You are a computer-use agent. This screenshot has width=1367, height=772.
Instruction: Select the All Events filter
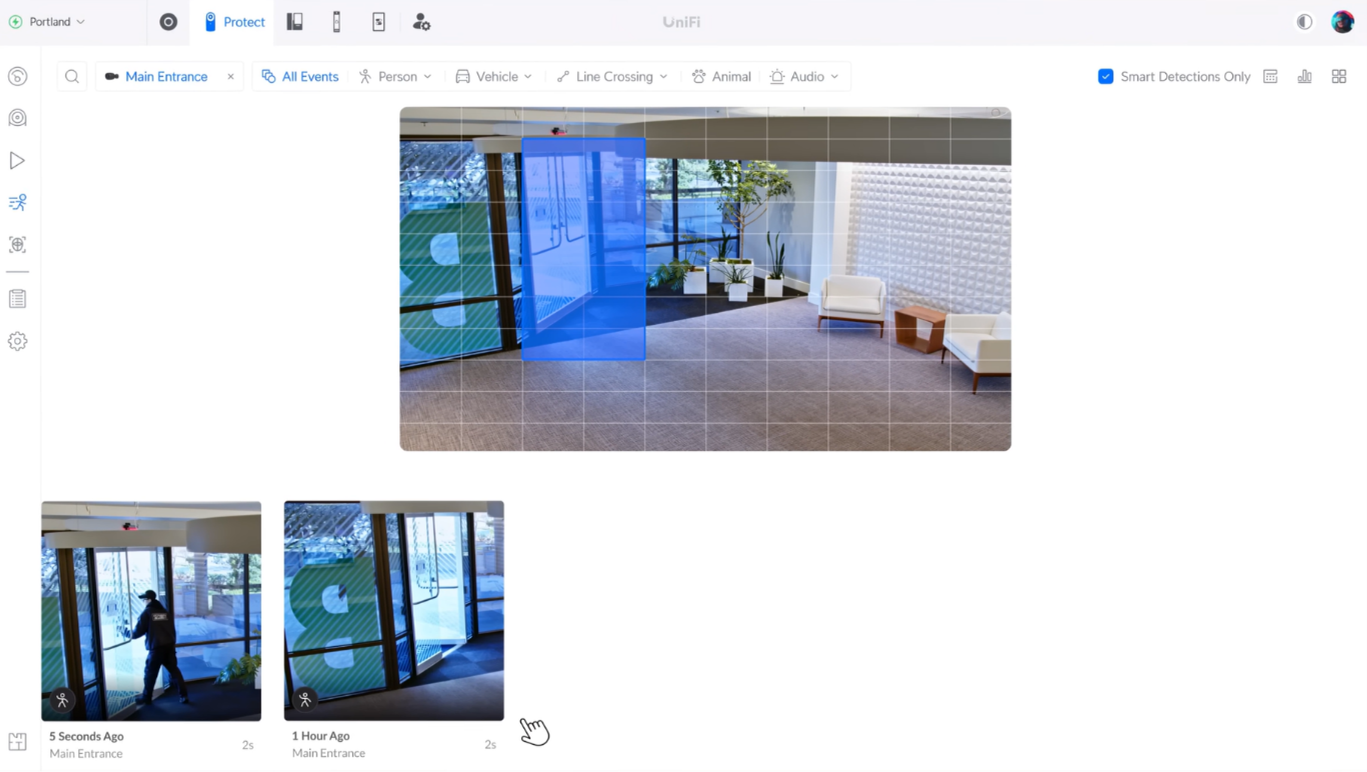point(300,77)
